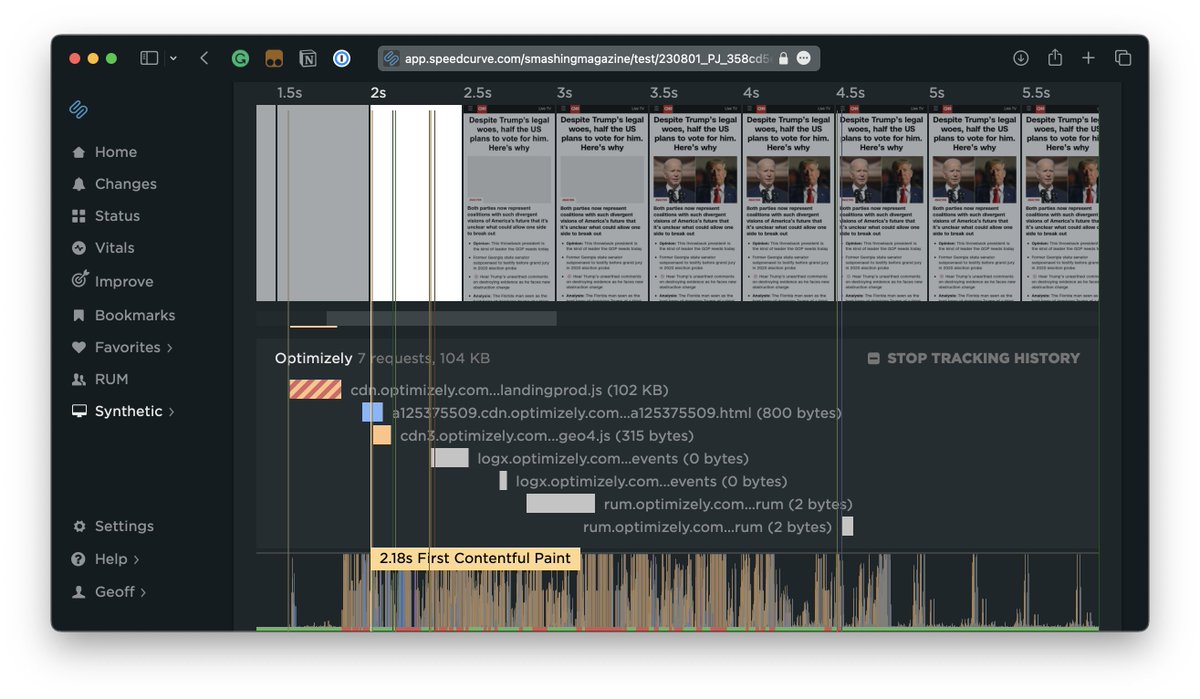The height and width of the screenshot is (699, 1200).
Task: Click the Safari sidebar toggle icon
Action: (x=149, y=58)
